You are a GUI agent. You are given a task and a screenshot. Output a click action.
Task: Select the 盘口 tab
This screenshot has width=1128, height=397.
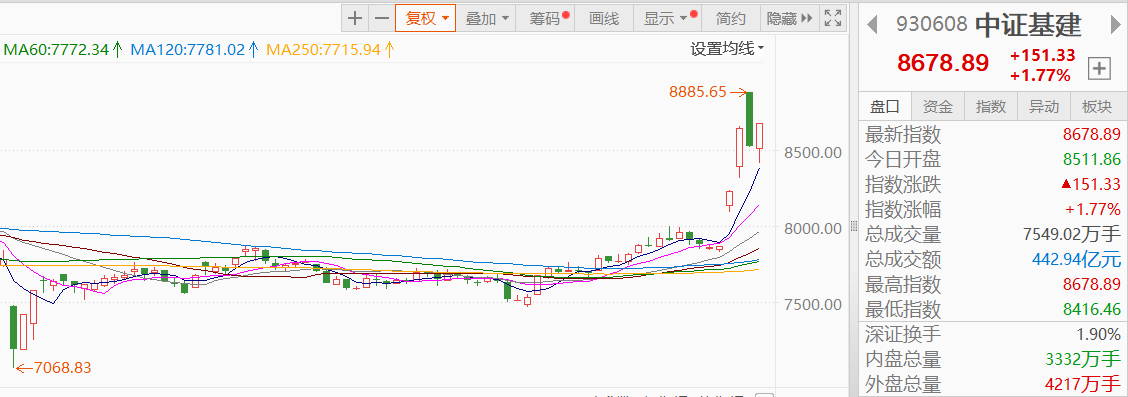(x=885, y=106)
